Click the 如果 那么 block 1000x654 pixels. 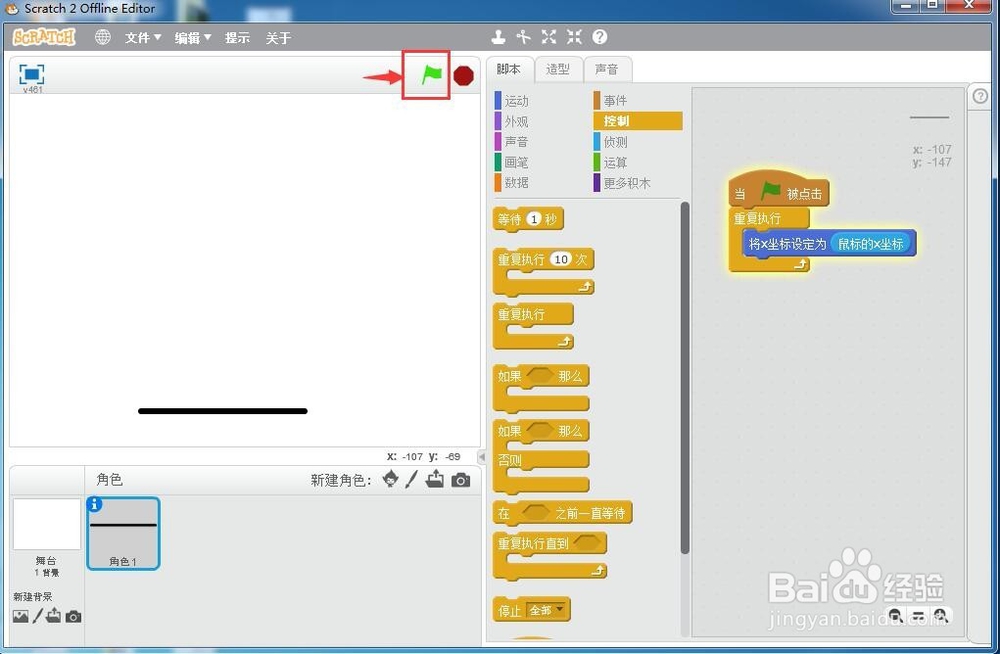(509, 376)
